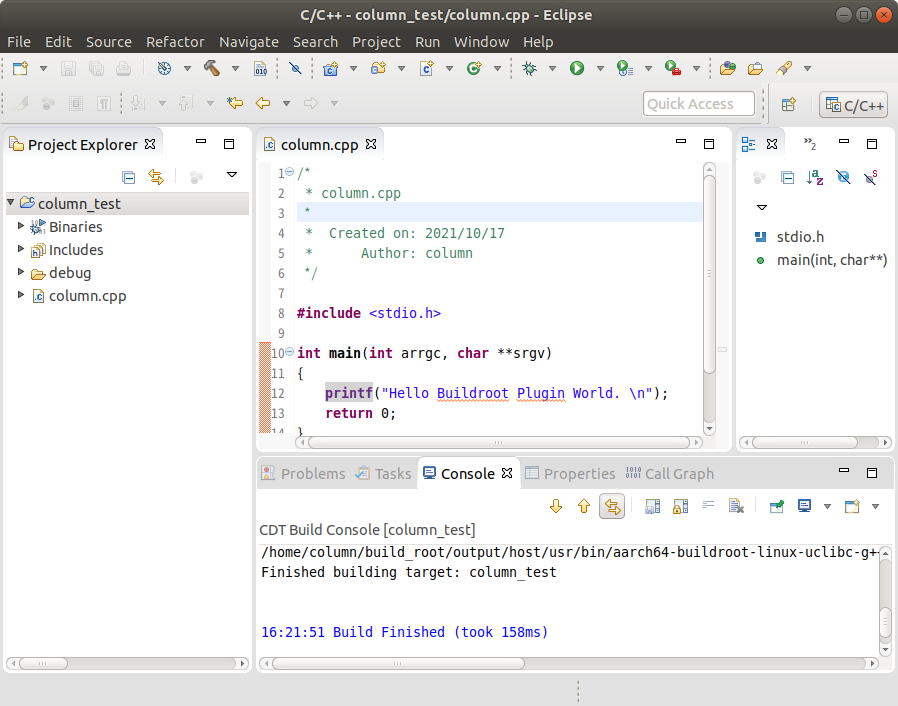Click the External Tools run icon

click(673, 69)
